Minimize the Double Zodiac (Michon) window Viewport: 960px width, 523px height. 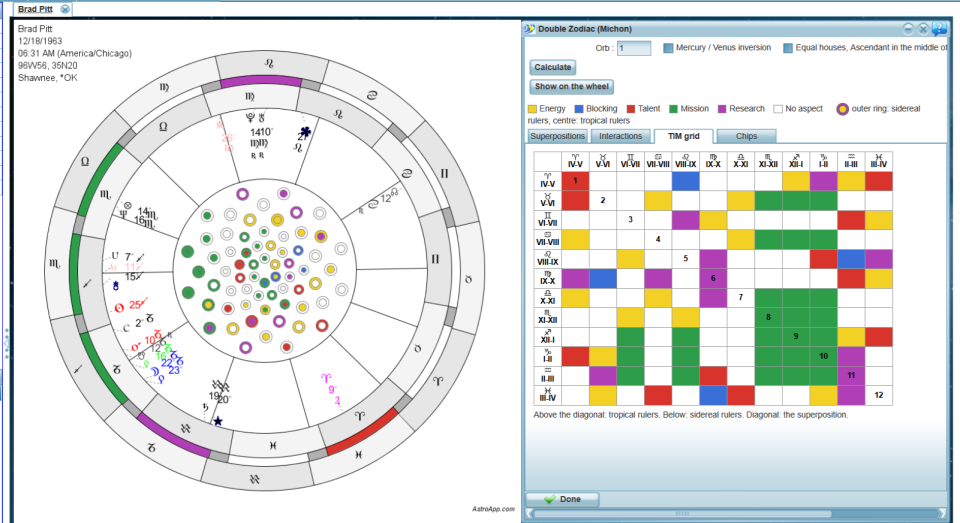pyautogui.click(x=908, y=29)
